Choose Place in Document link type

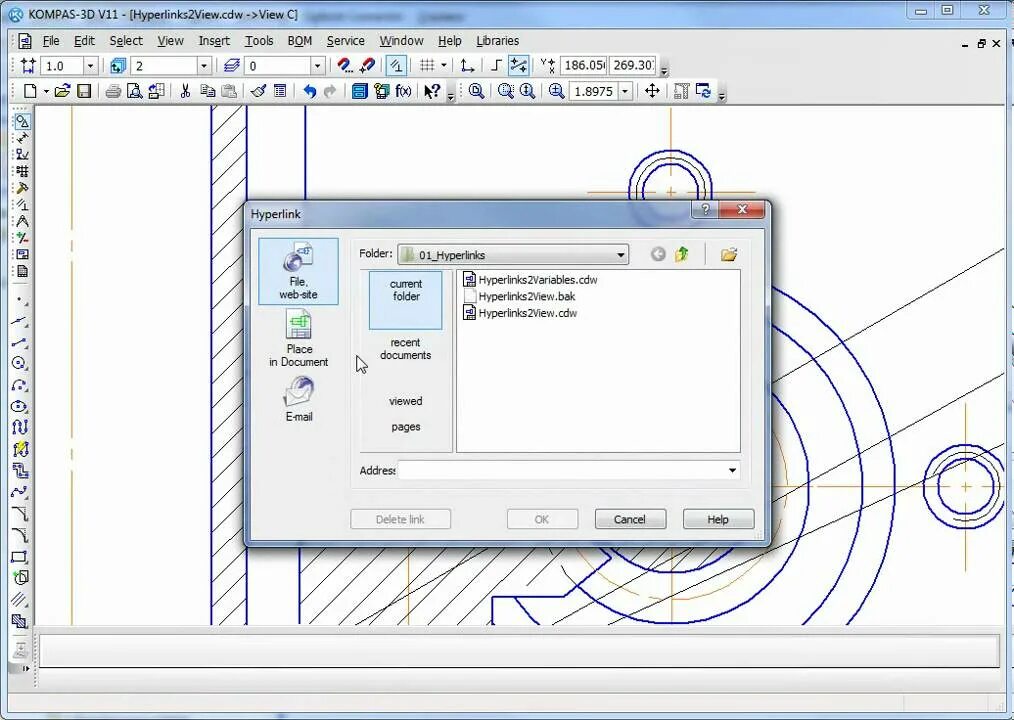coord(298,338)
